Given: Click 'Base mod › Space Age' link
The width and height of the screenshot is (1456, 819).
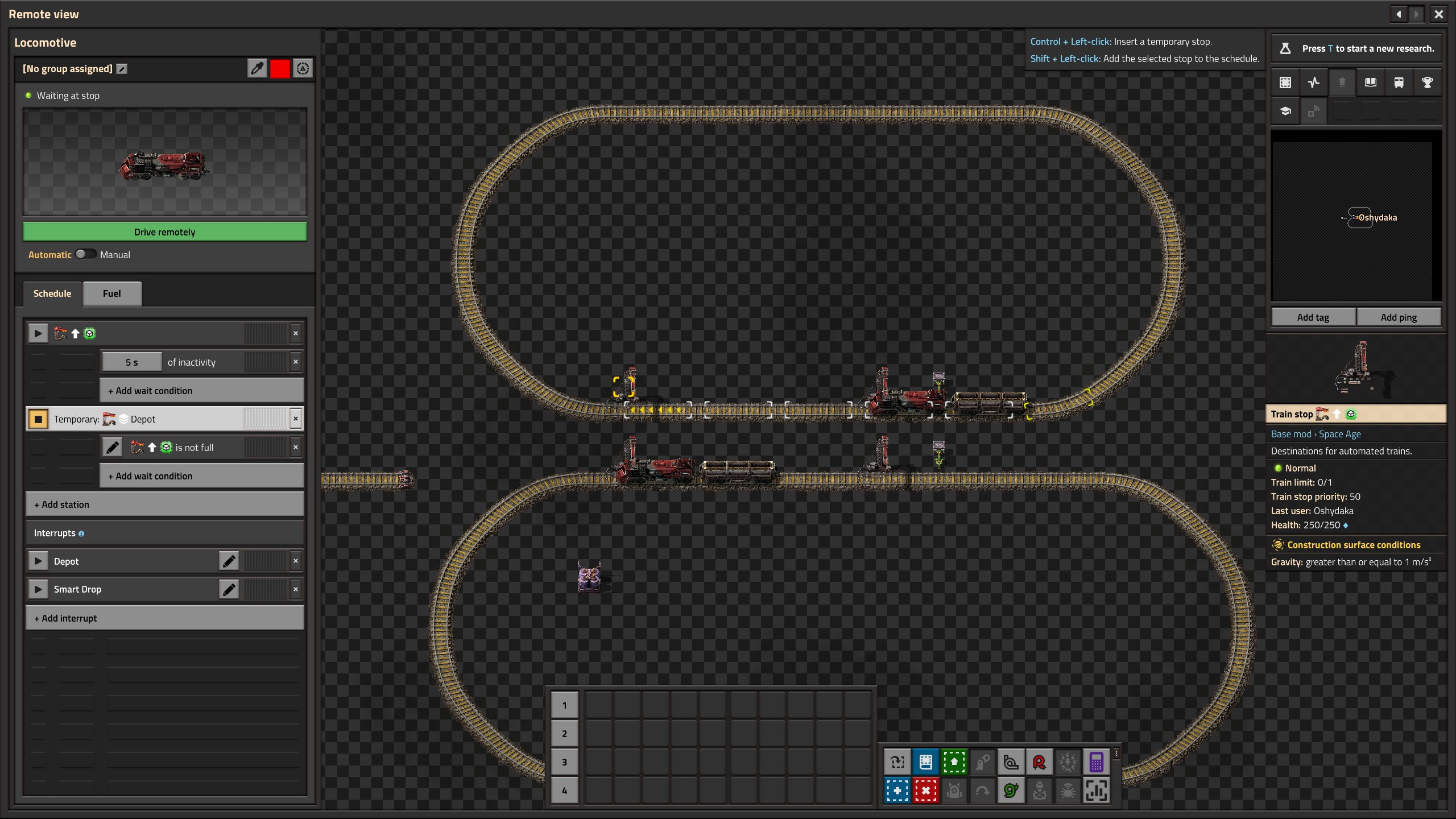Looking at the screenshot, I should [1316, 434].
